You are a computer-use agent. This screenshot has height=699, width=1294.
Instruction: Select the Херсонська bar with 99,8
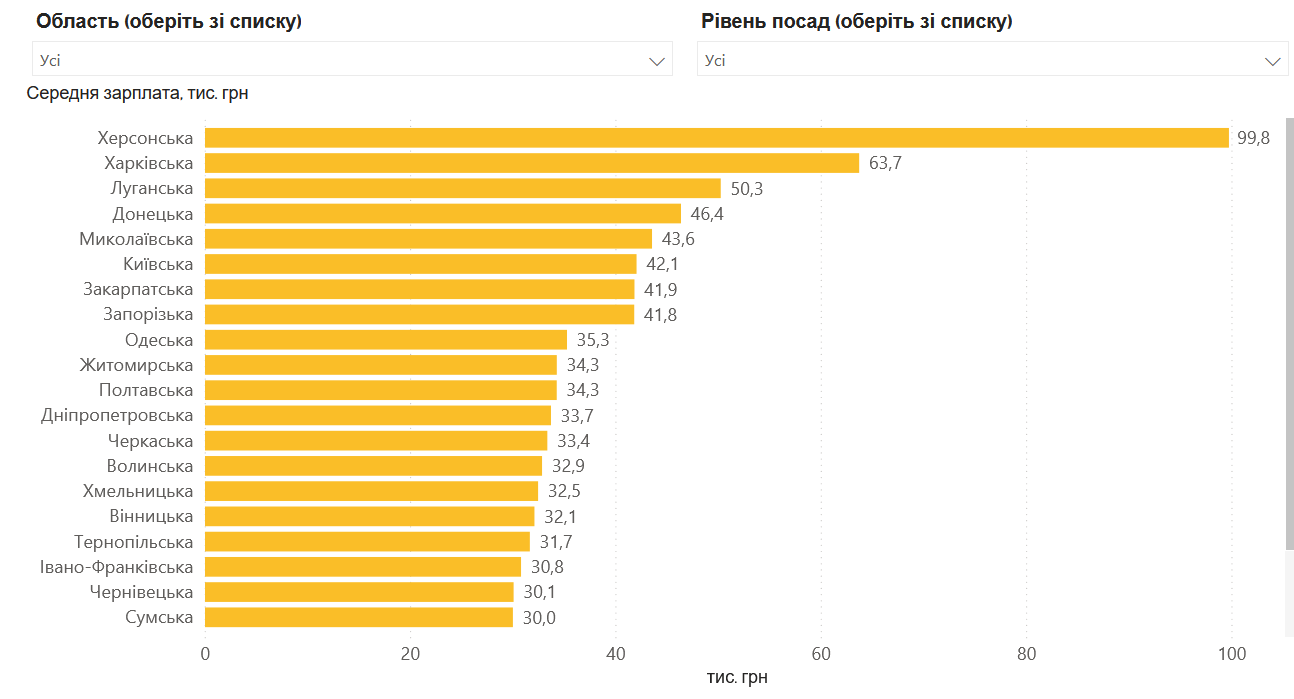716,138
